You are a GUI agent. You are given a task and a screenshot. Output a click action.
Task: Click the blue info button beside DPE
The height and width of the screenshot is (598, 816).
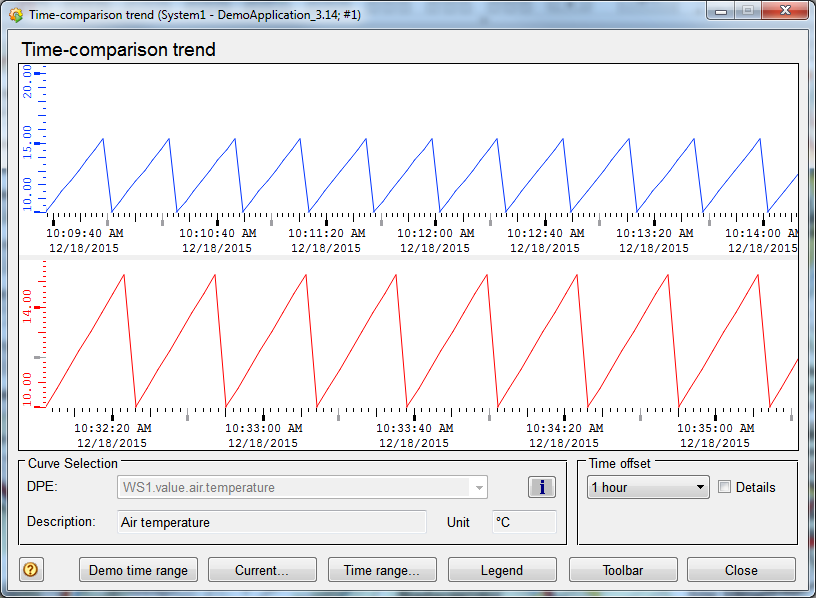pyautogui.click(x=541, y=487)
